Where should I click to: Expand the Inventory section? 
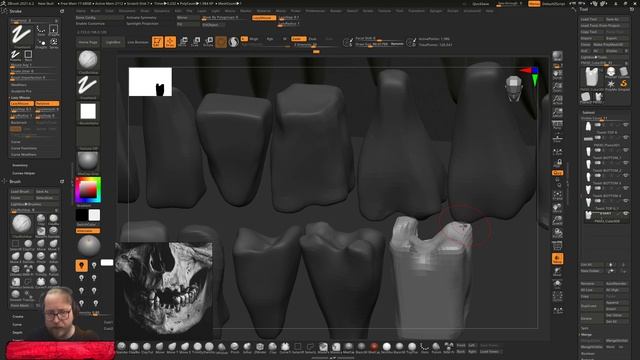pyautogui.click(x=20, y=165)
